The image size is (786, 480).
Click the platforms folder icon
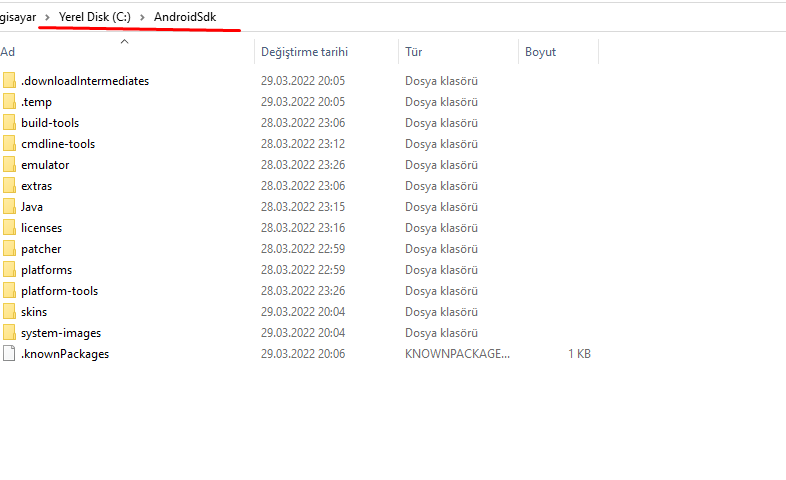[9, 270]
